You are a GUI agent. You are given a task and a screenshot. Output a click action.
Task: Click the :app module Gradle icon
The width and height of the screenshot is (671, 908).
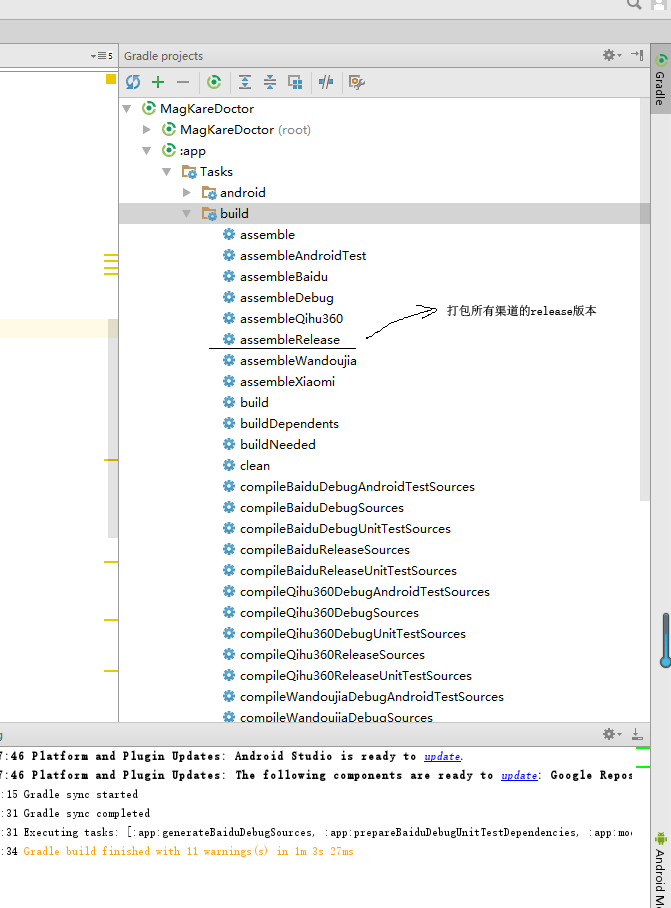168,151
